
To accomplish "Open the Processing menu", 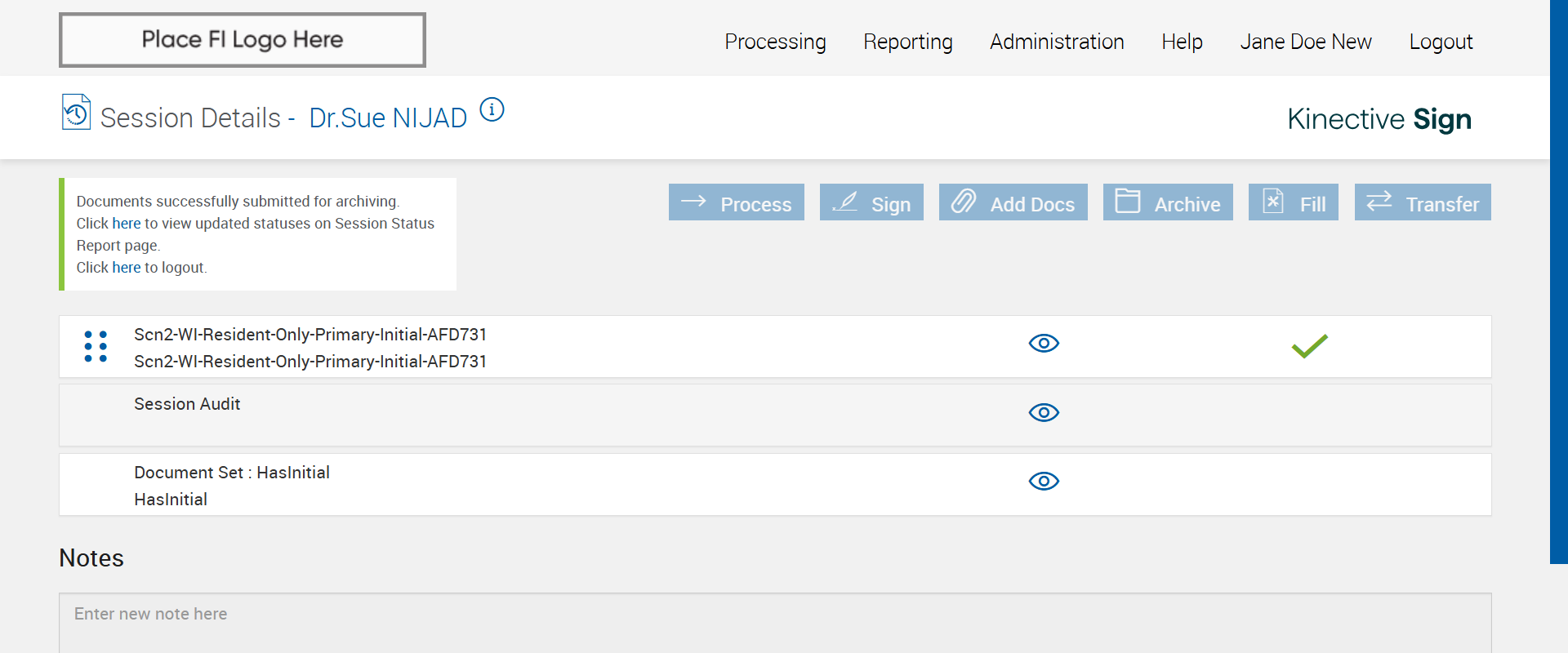I will click(x=775, y=42).
